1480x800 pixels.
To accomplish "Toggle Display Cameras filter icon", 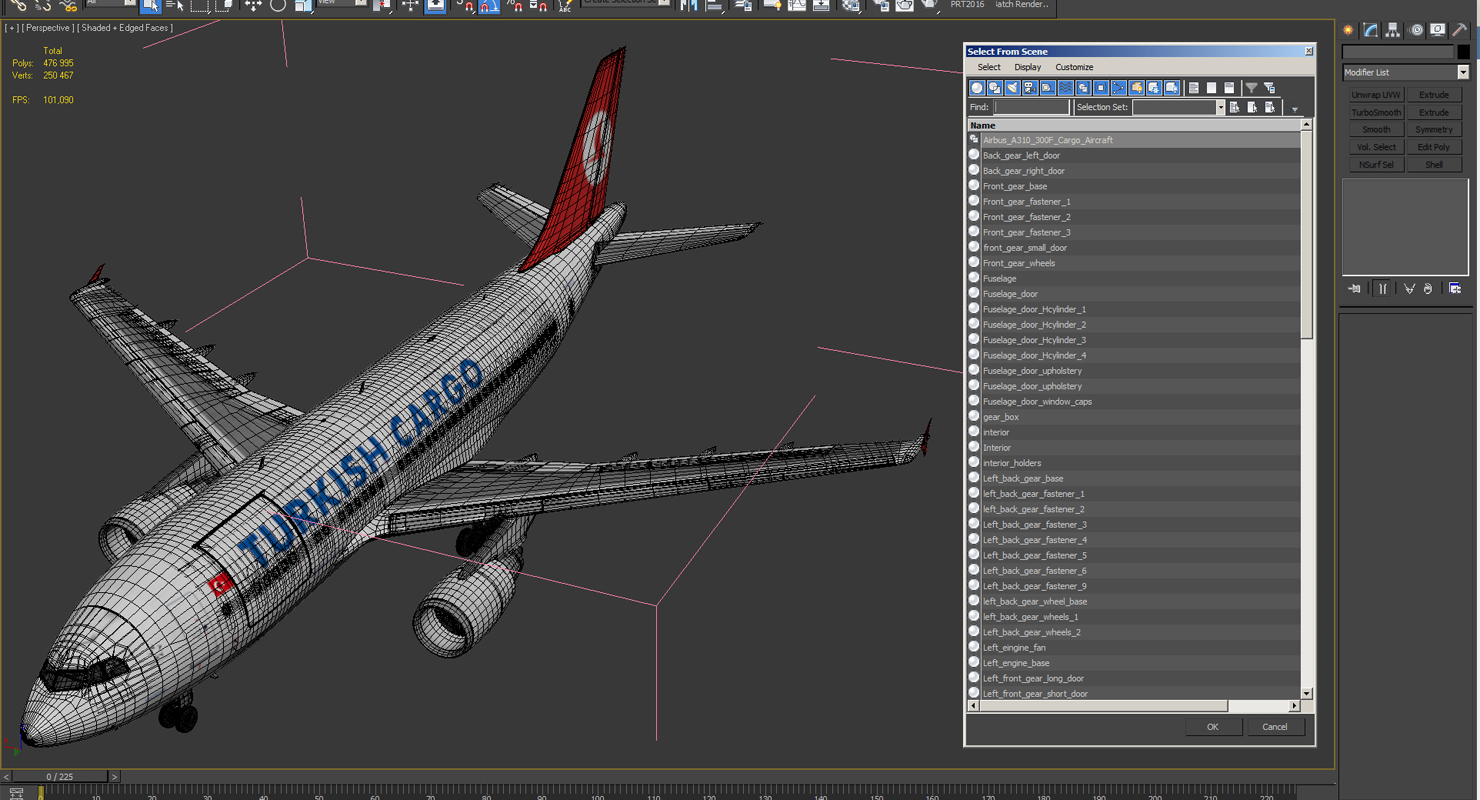I will tap(1030, 88).
